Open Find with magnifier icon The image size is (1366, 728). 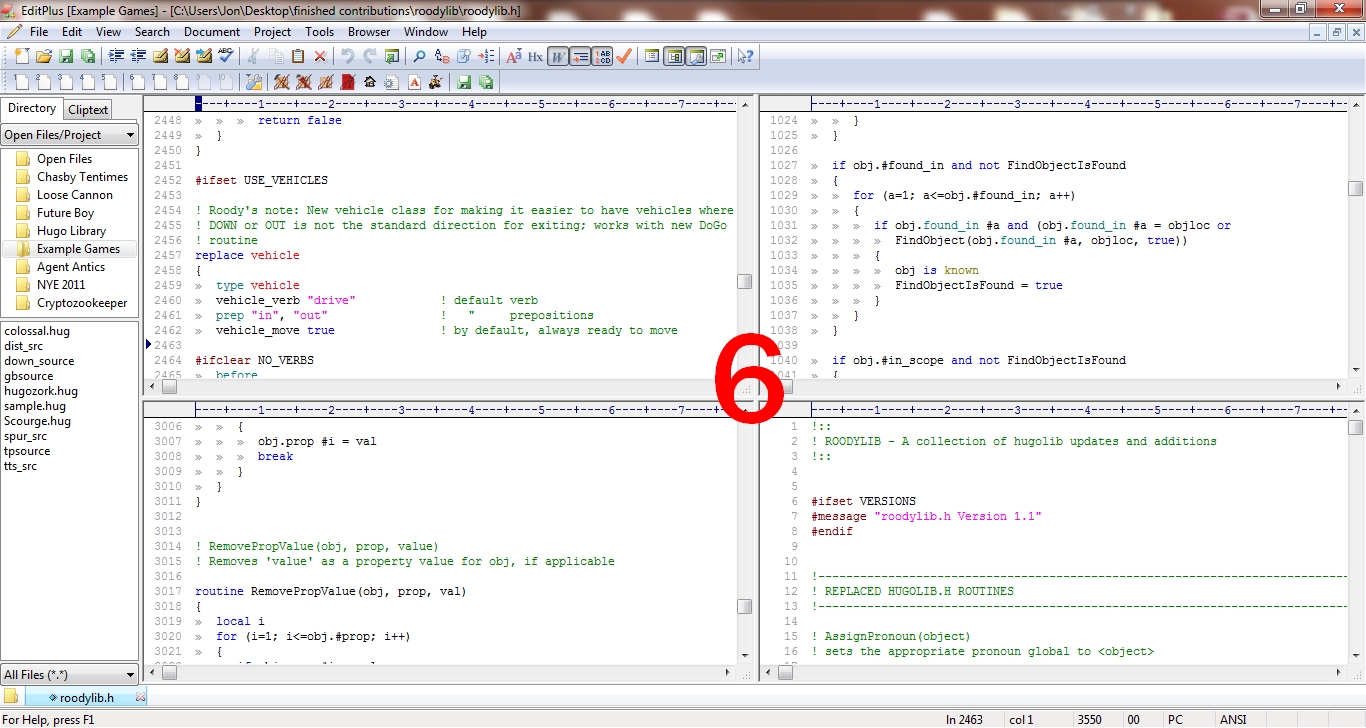(419, 56)
